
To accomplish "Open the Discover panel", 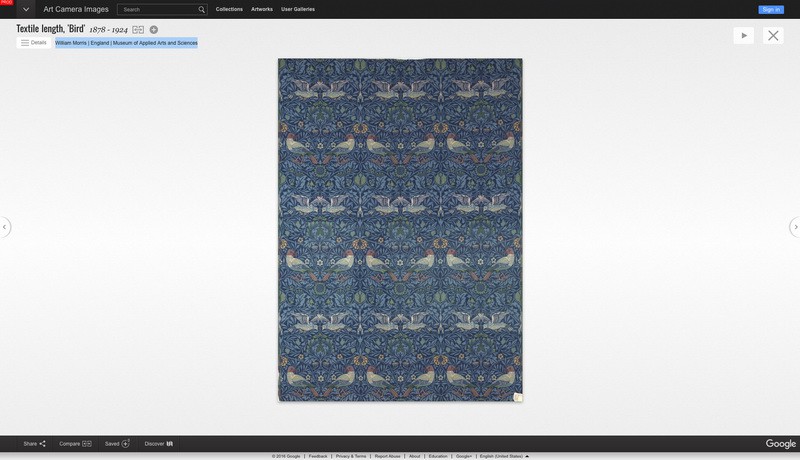I will coord(158,443).
